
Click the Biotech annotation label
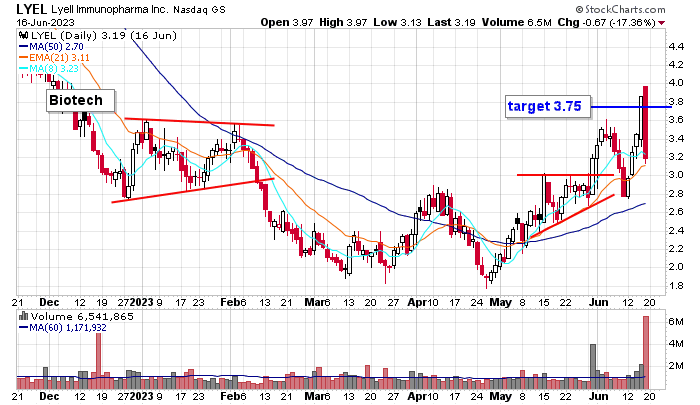[x=81, y=100]
